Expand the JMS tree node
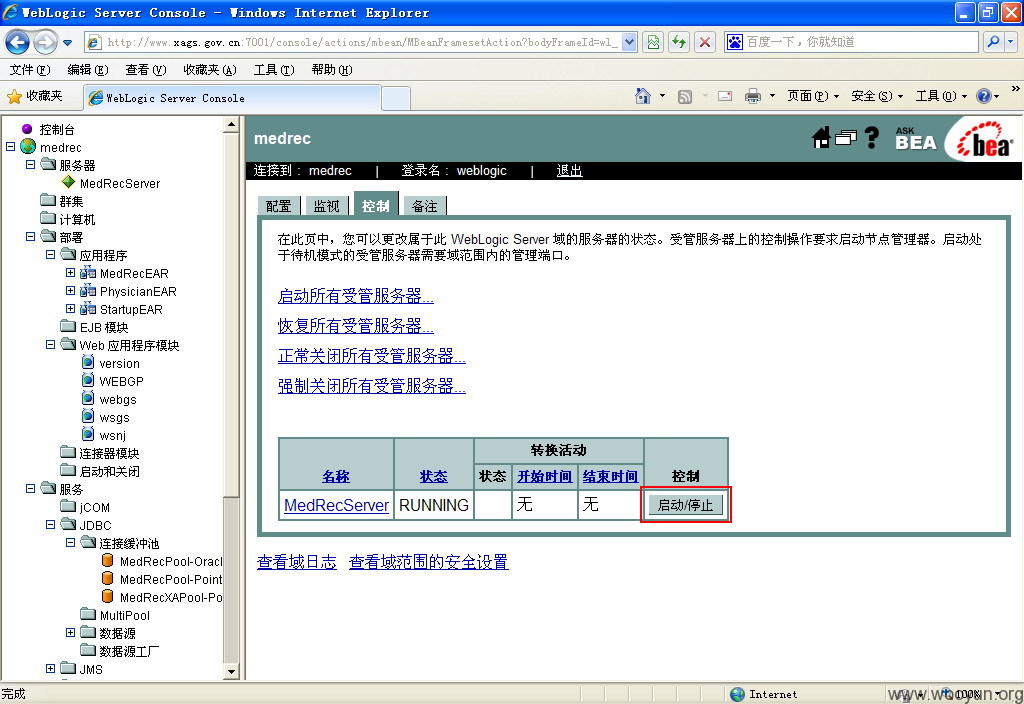1024x704 pixels. (50, 668)
